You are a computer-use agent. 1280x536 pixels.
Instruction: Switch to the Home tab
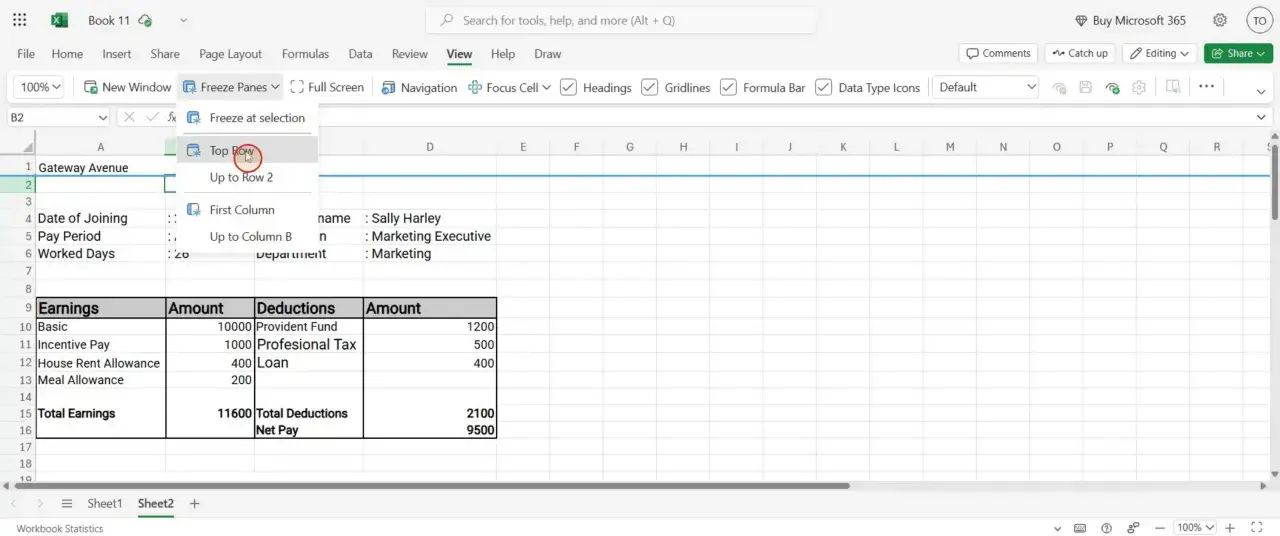point(67,54)
